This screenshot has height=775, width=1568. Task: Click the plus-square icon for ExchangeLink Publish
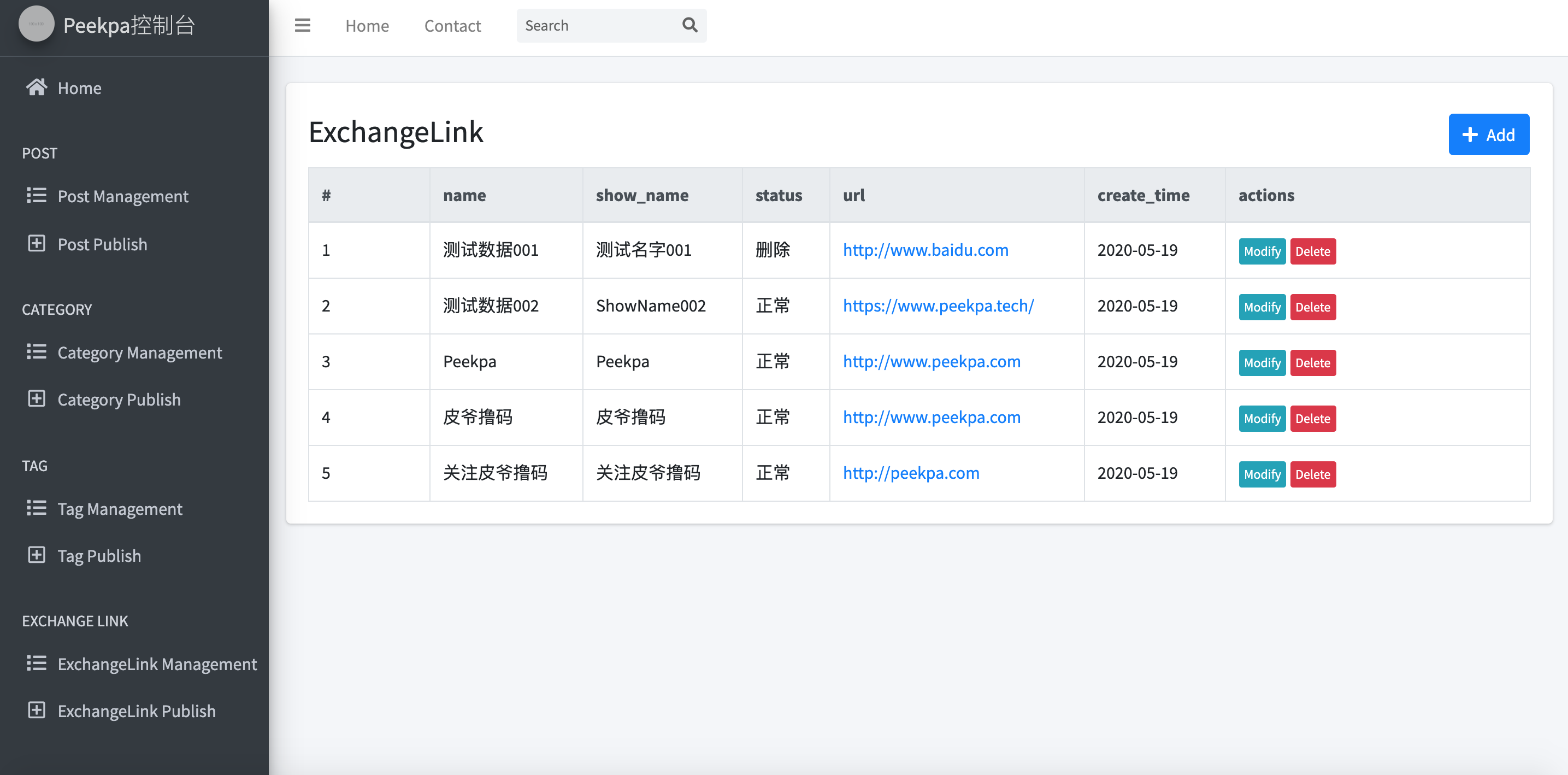(x=37, y=711)
